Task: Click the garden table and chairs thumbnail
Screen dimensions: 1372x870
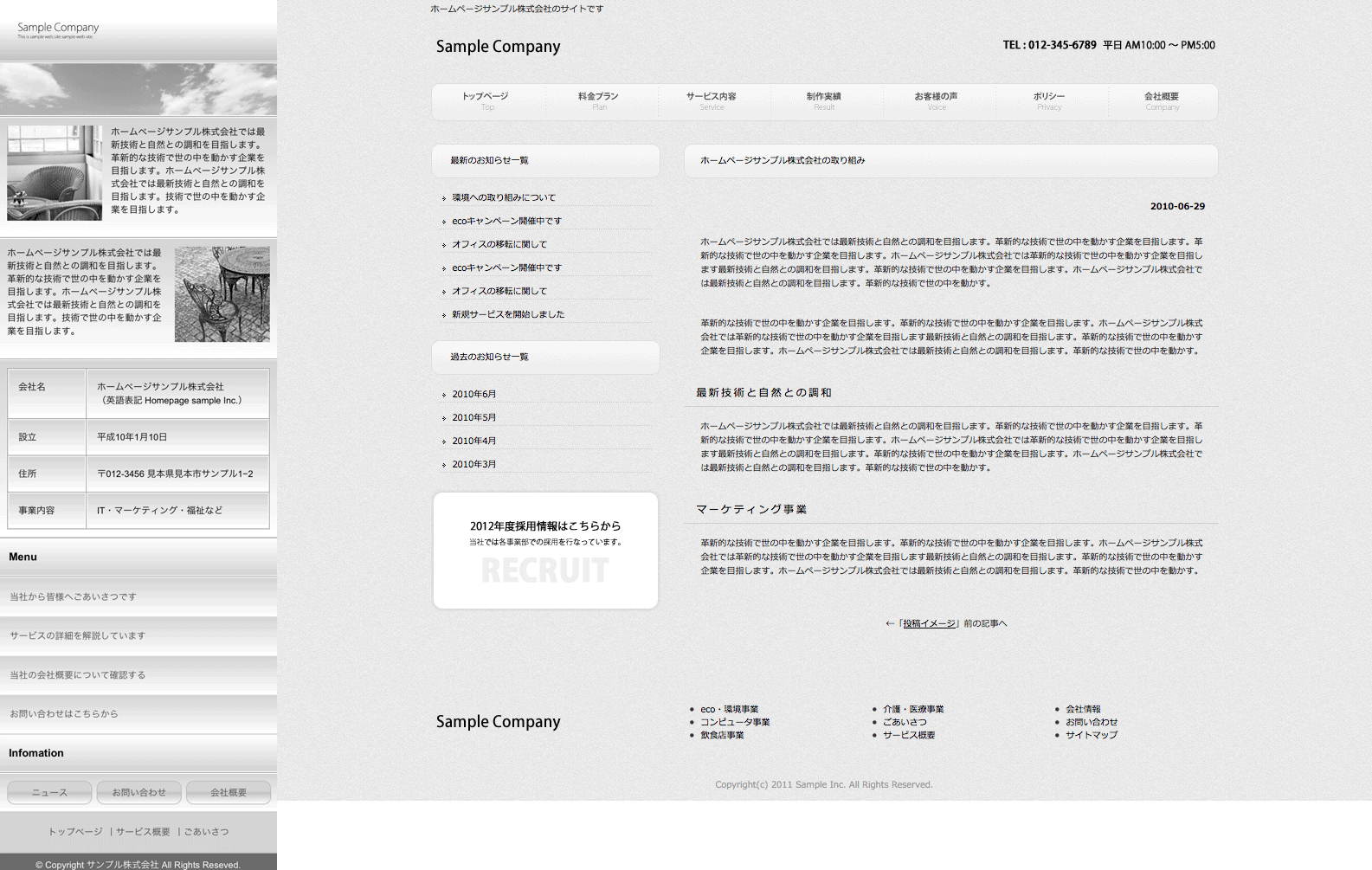Action: [222, 294]
